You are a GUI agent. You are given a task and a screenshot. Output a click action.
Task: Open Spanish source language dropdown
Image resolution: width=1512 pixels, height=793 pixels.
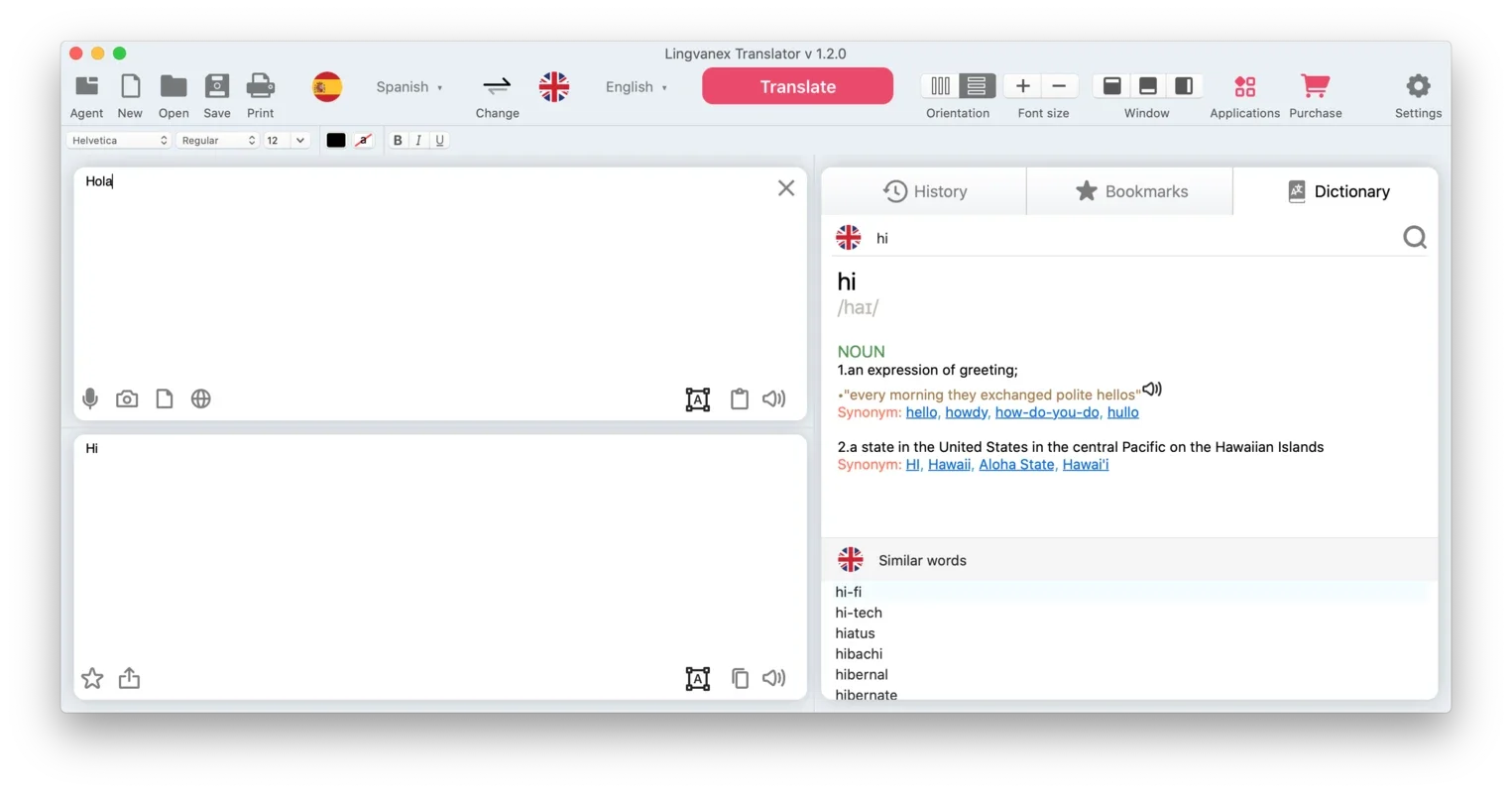coord(409,87)
